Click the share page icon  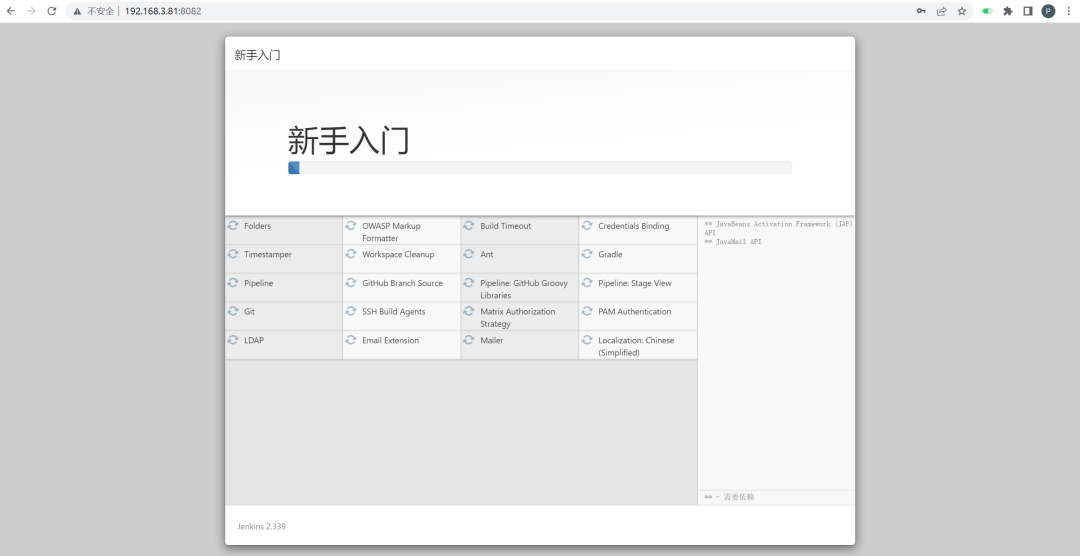pos(941,11)
